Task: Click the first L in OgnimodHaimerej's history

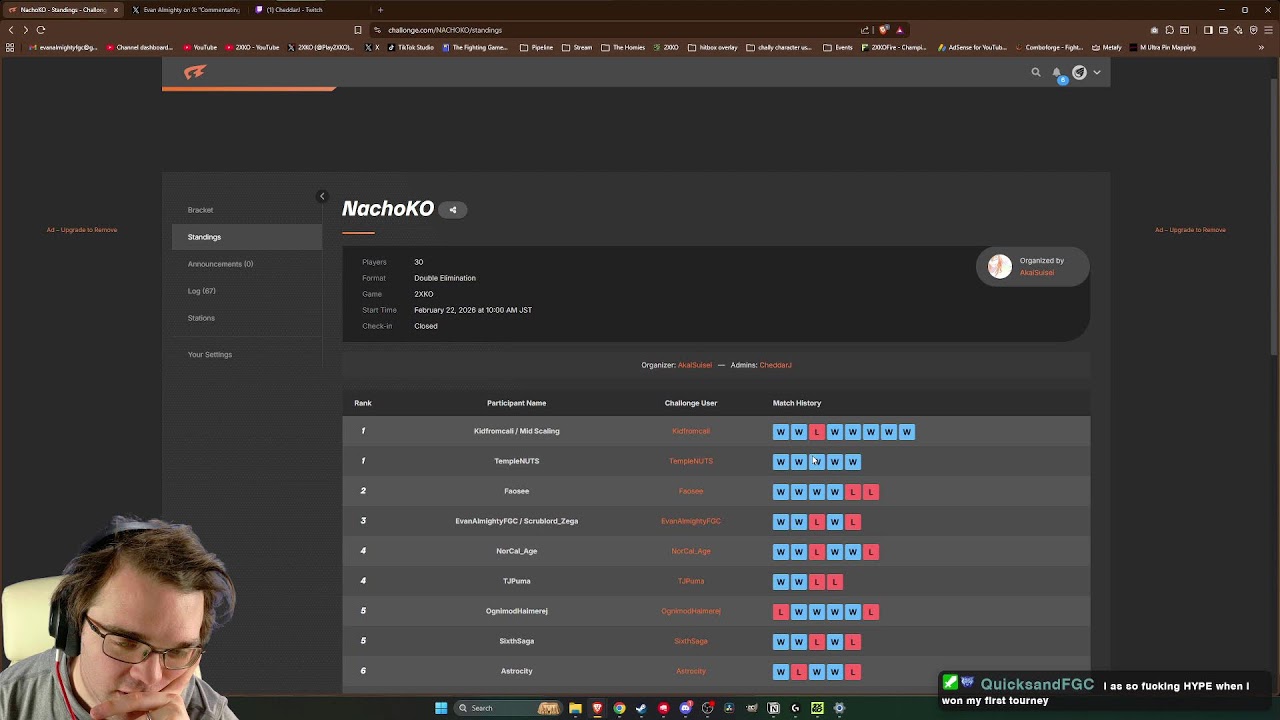Action: (x=781, y=612)
